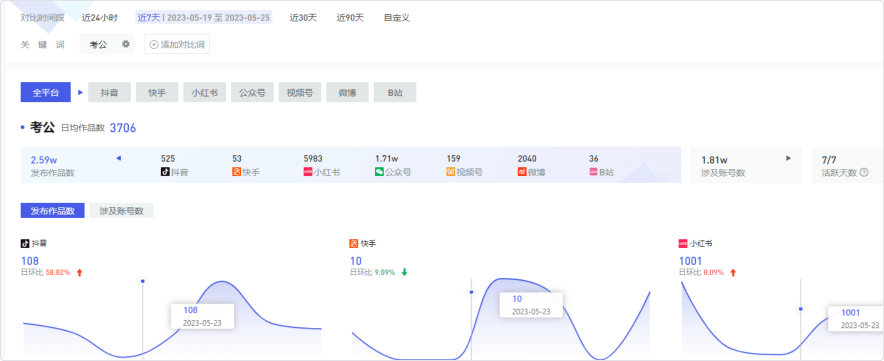Select 近24小时 time range
The image size is (884, 361).
tap(100, 17)
